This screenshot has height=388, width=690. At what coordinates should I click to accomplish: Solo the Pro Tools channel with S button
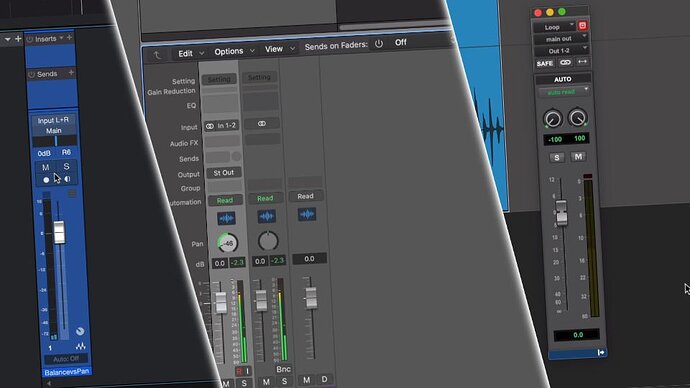coord(557,157)
